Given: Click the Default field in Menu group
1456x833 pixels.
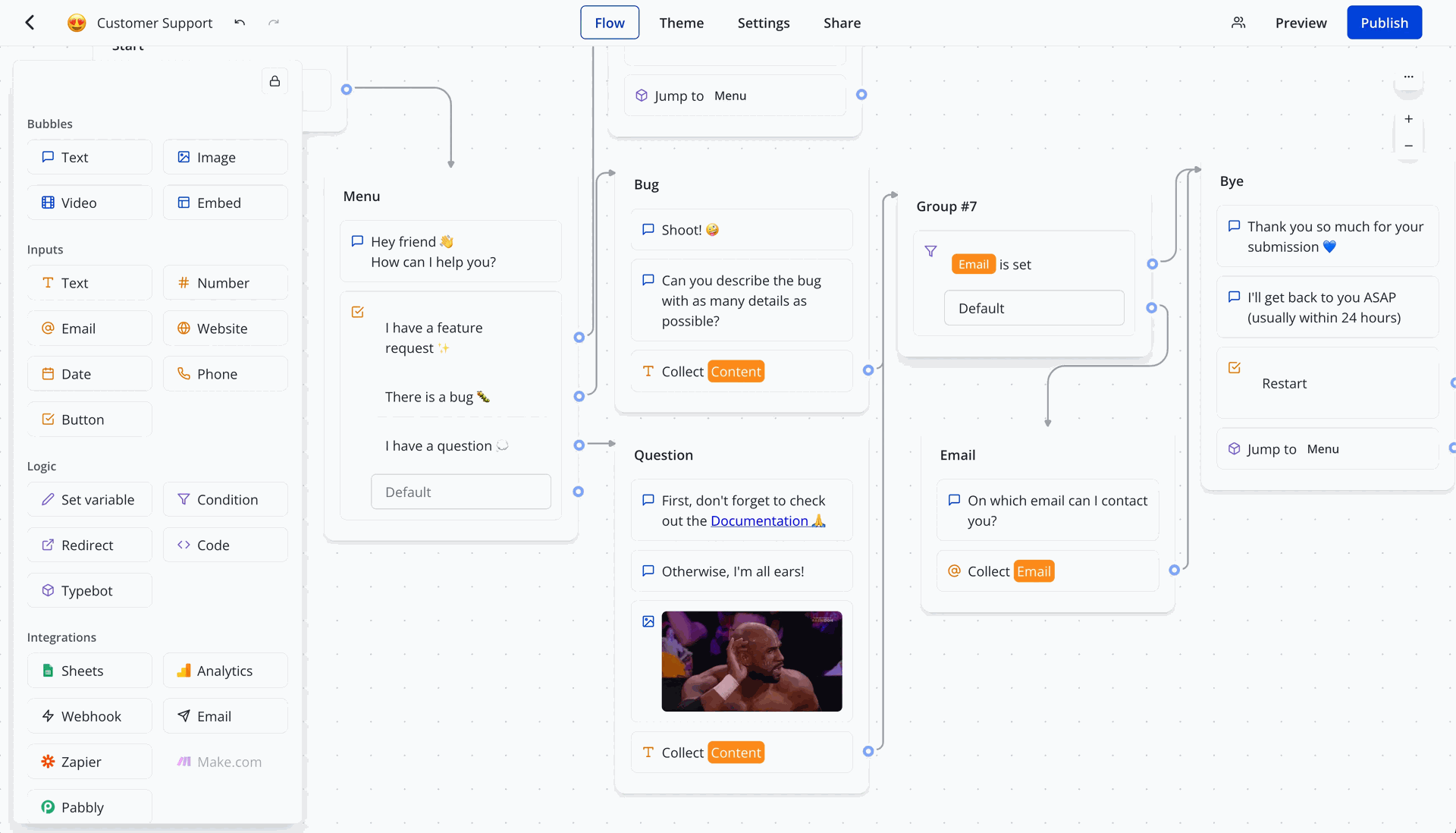Looking at the screenshot, I should coord(461,492).
